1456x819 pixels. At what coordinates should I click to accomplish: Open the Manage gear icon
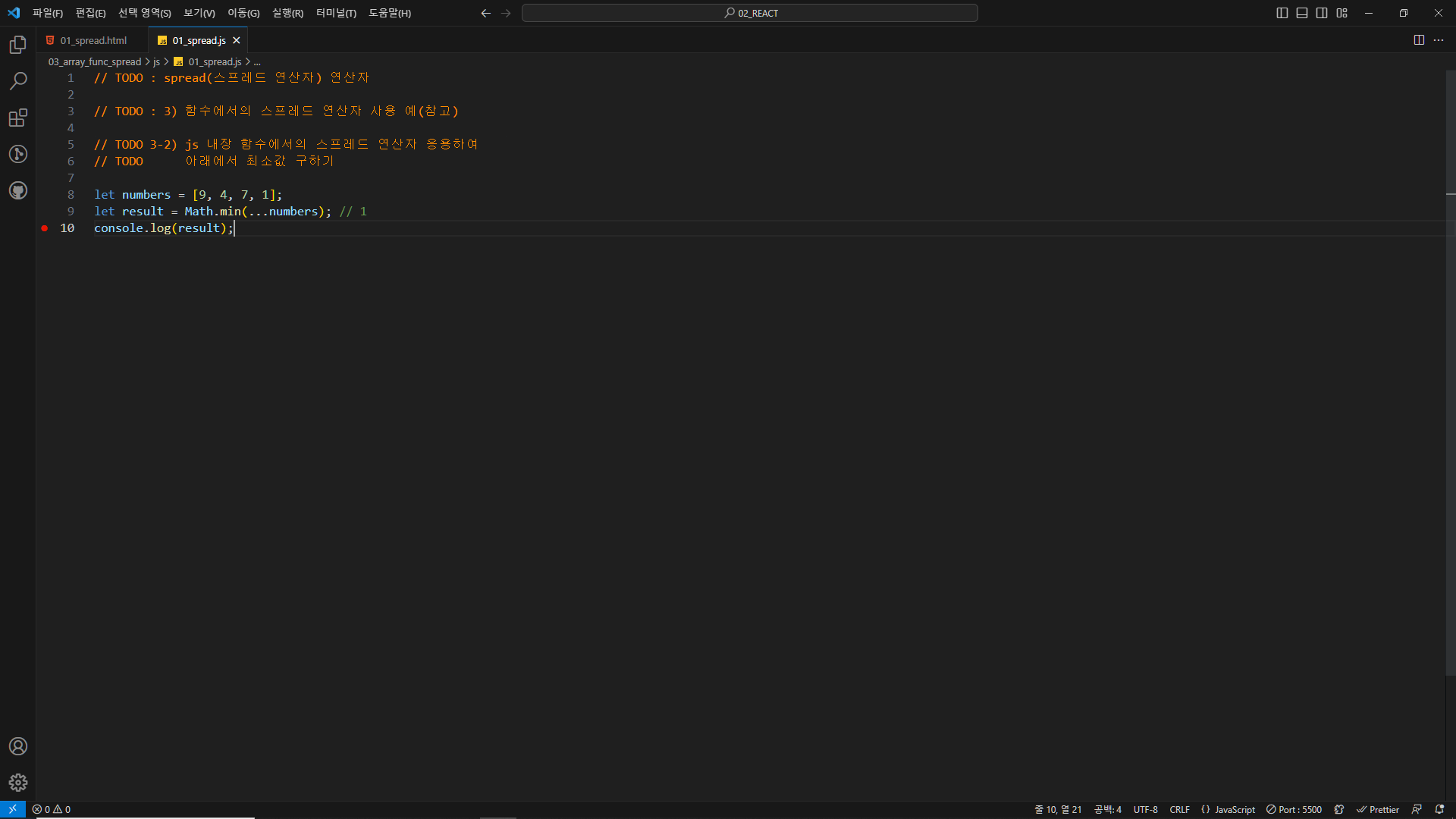point(18,783)
